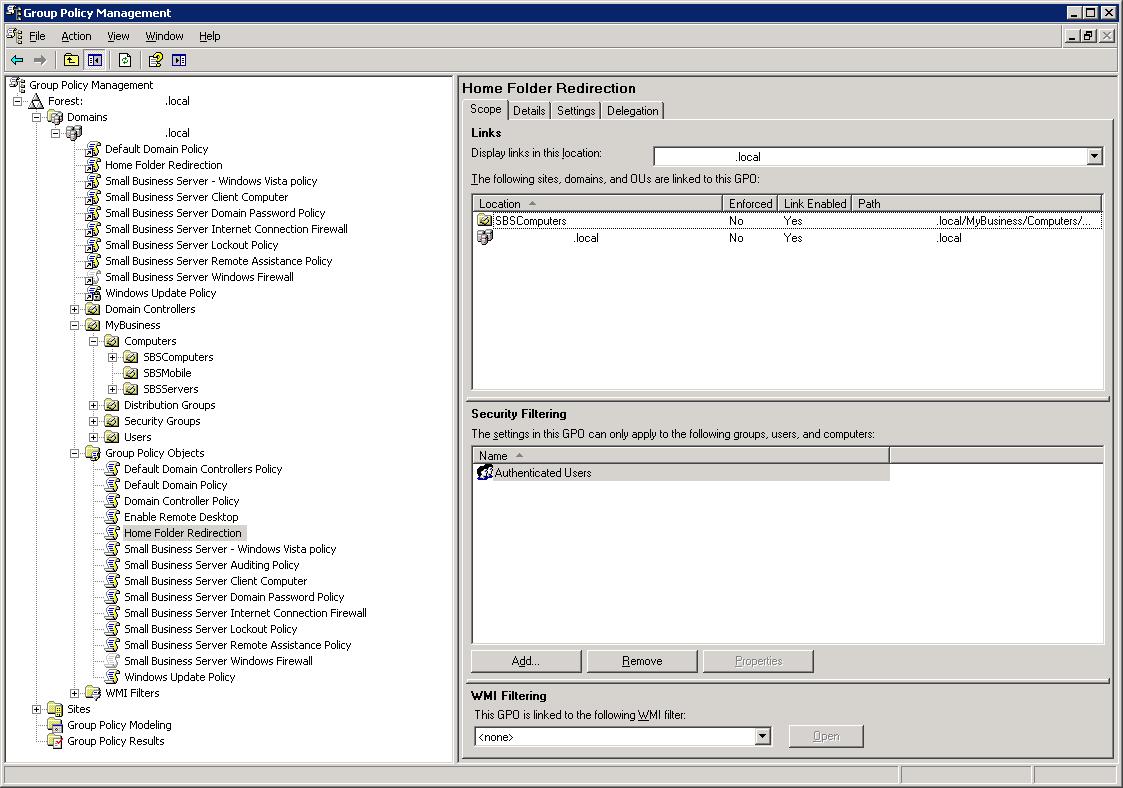Image resolution: width=1123 pixels, height=788 pixels.
Task: Expand the Sites node
Action: click(37, 709)
